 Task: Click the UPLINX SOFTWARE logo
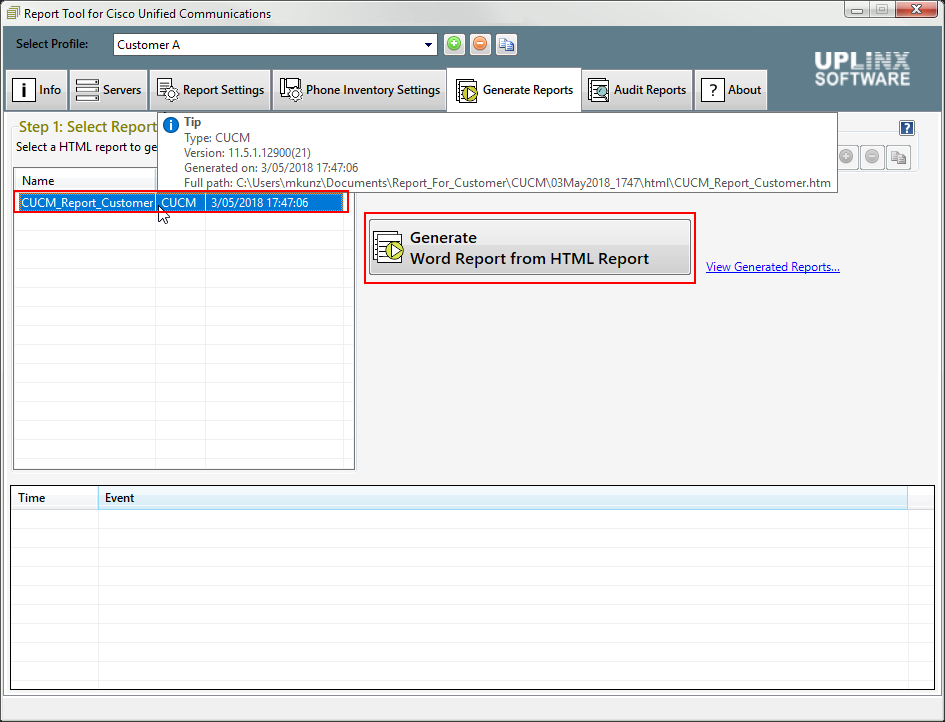pos(862,69)
